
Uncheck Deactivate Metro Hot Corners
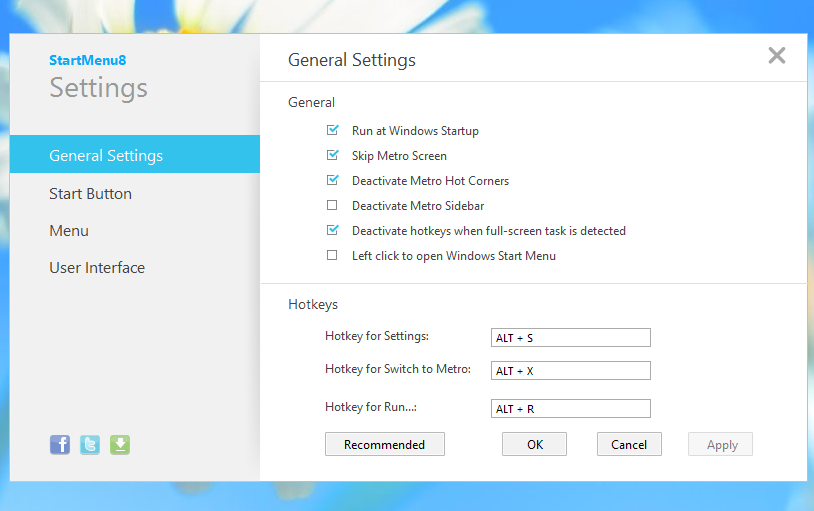[x=332, y=181]
